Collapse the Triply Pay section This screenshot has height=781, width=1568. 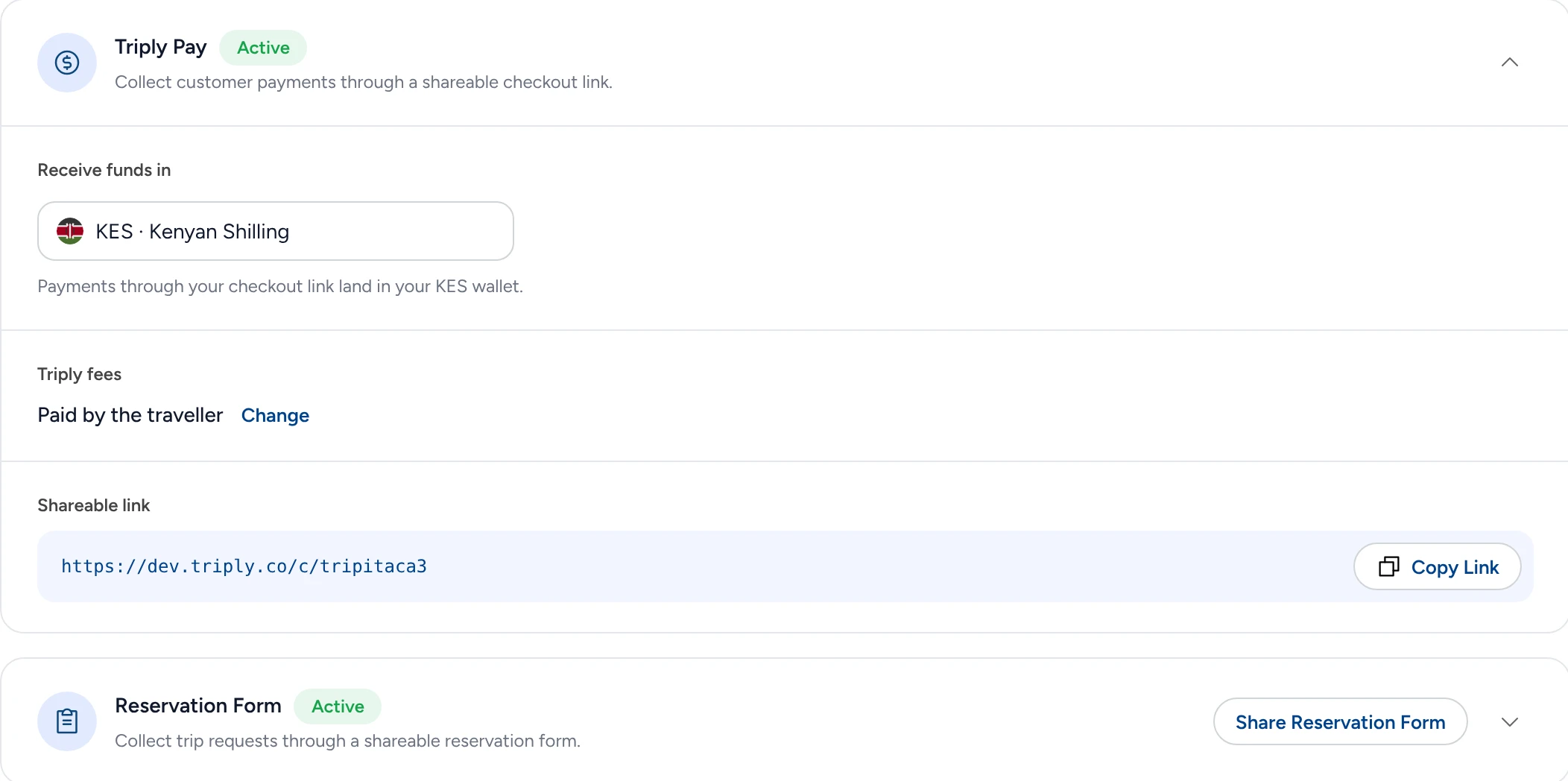[1509, 63]
